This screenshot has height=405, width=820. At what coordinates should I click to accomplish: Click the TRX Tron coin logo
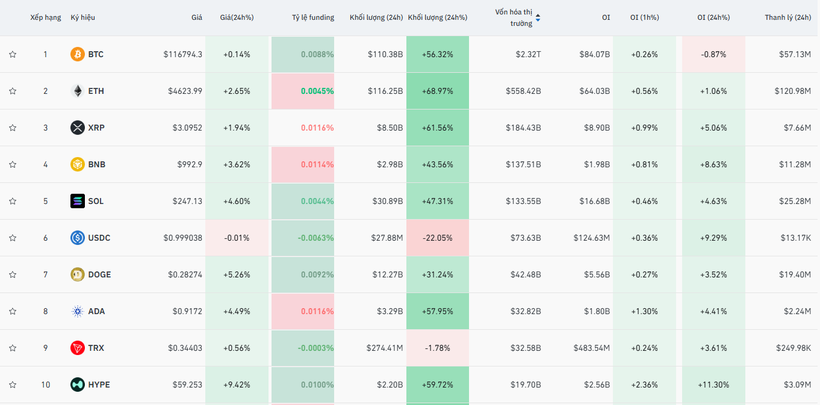point(77,348)
